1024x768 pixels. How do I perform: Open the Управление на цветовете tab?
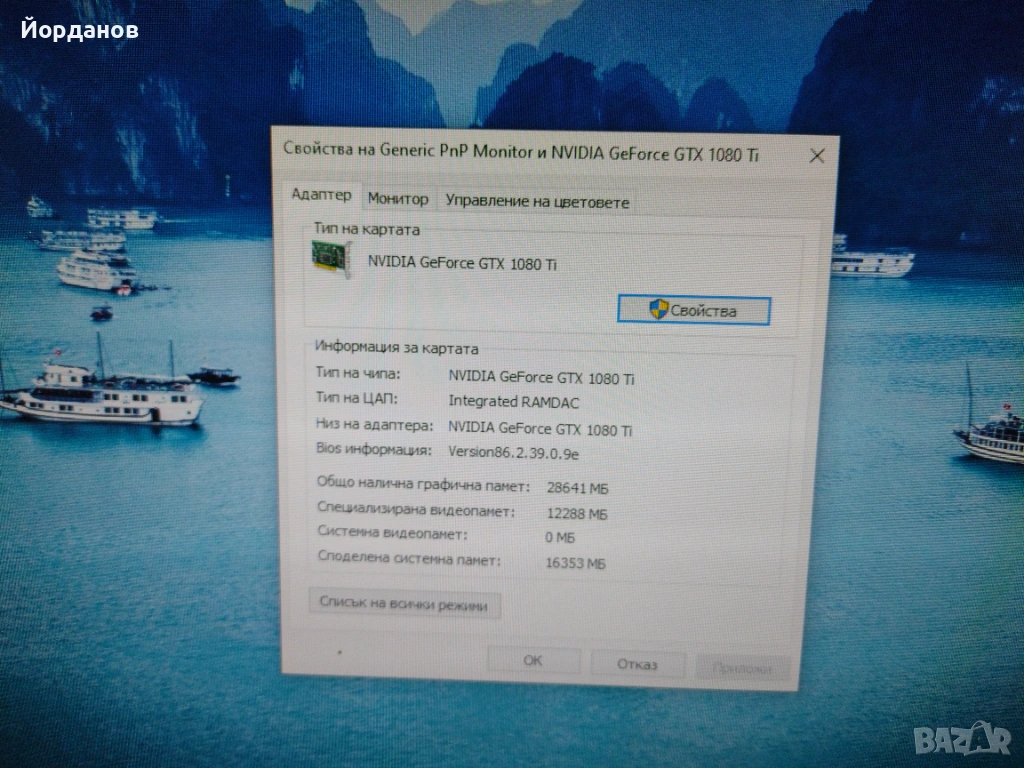pos(537,201)
